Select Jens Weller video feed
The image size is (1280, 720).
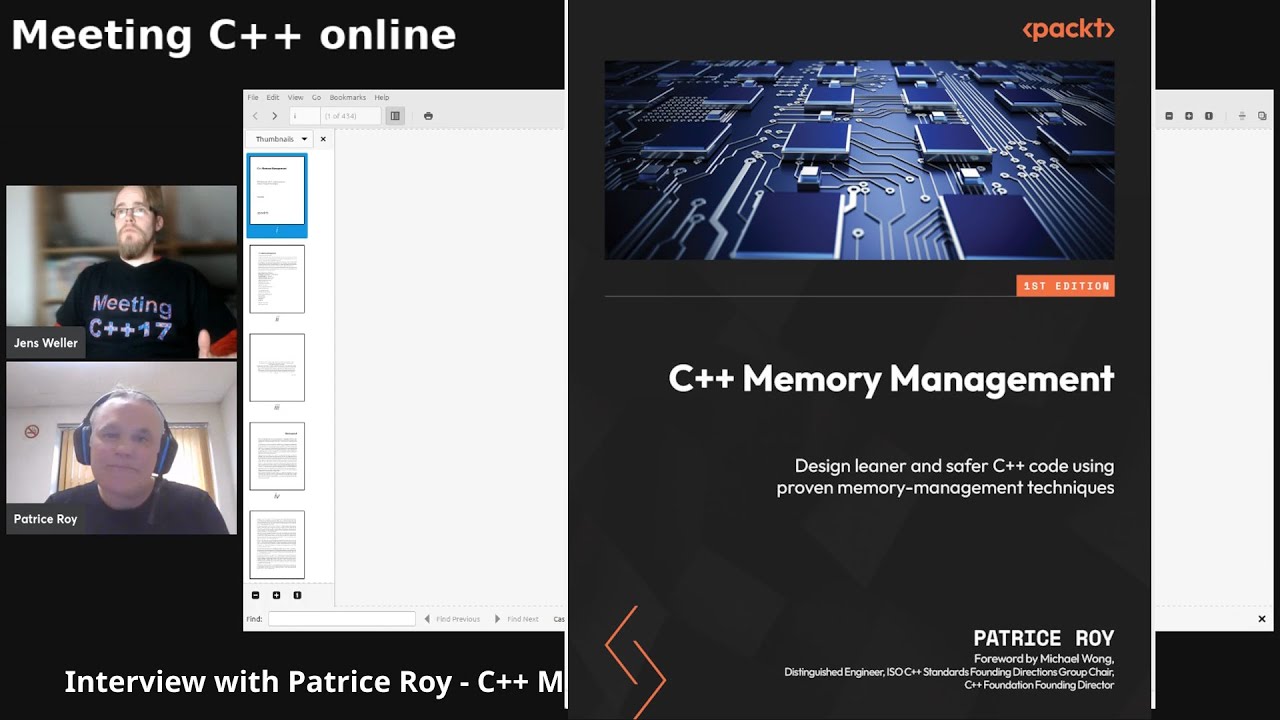(122, 272)
